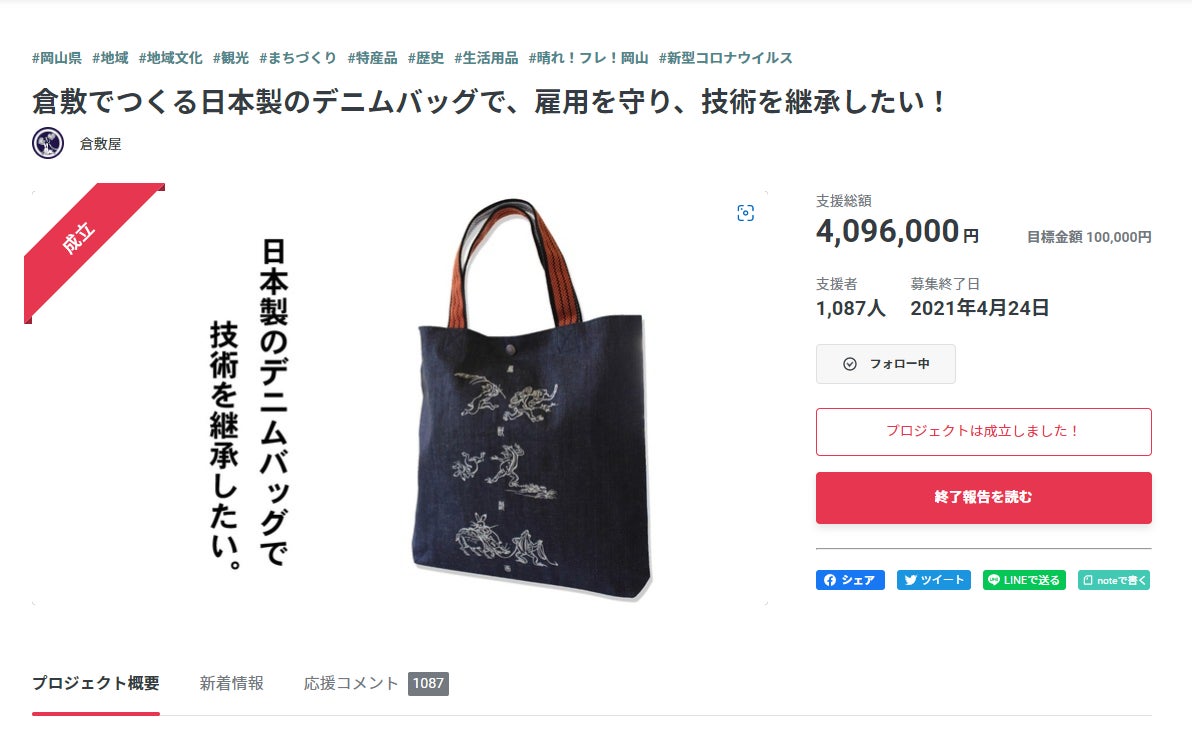Image resolution: width=1192 pixels, height=756 pixels.
Task: Click the image enlarge focus icon
Action: [746, 213]
